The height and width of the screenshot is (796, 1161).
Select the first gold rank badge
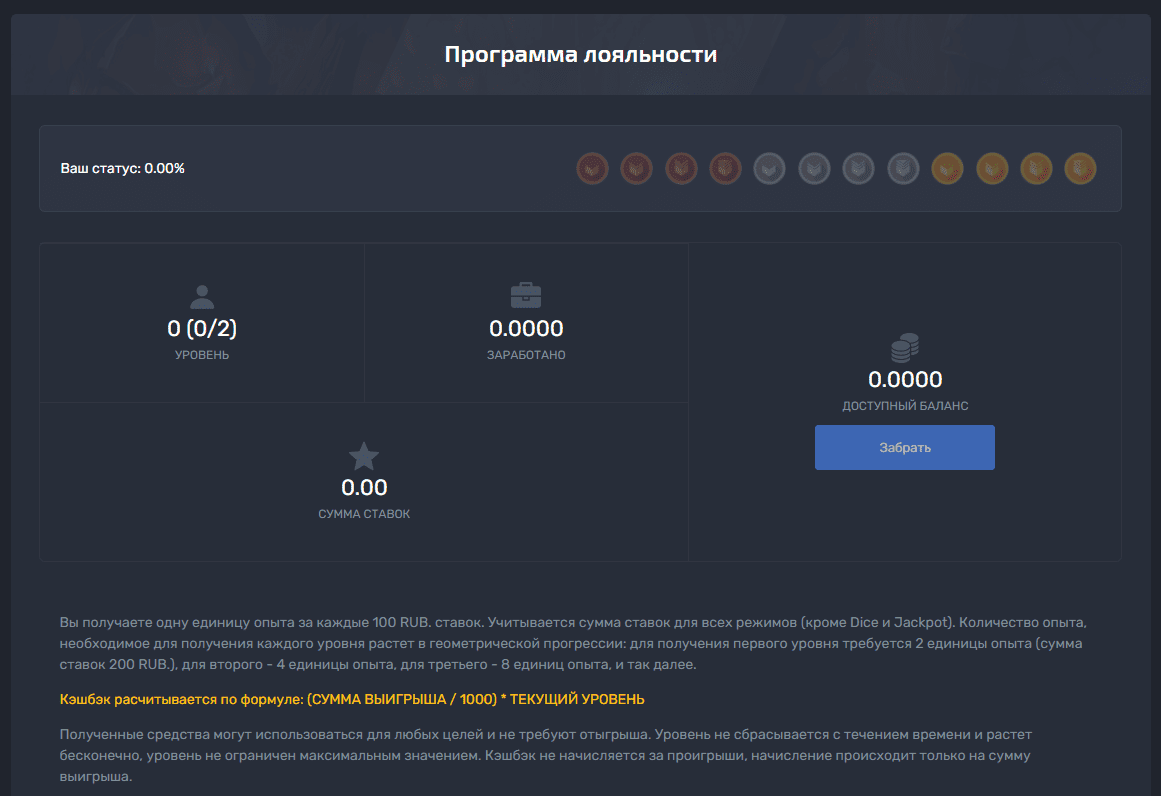pos(947,168)
